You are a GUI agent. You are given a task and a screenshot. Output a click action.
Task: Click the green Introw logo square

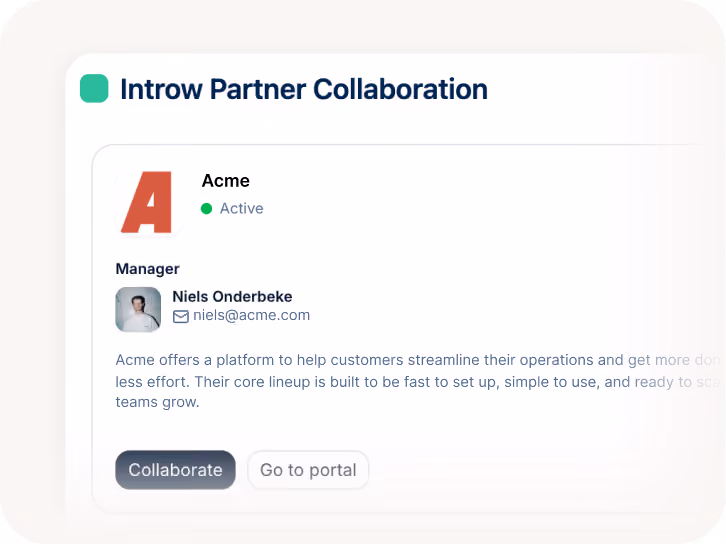click(94, 88)
